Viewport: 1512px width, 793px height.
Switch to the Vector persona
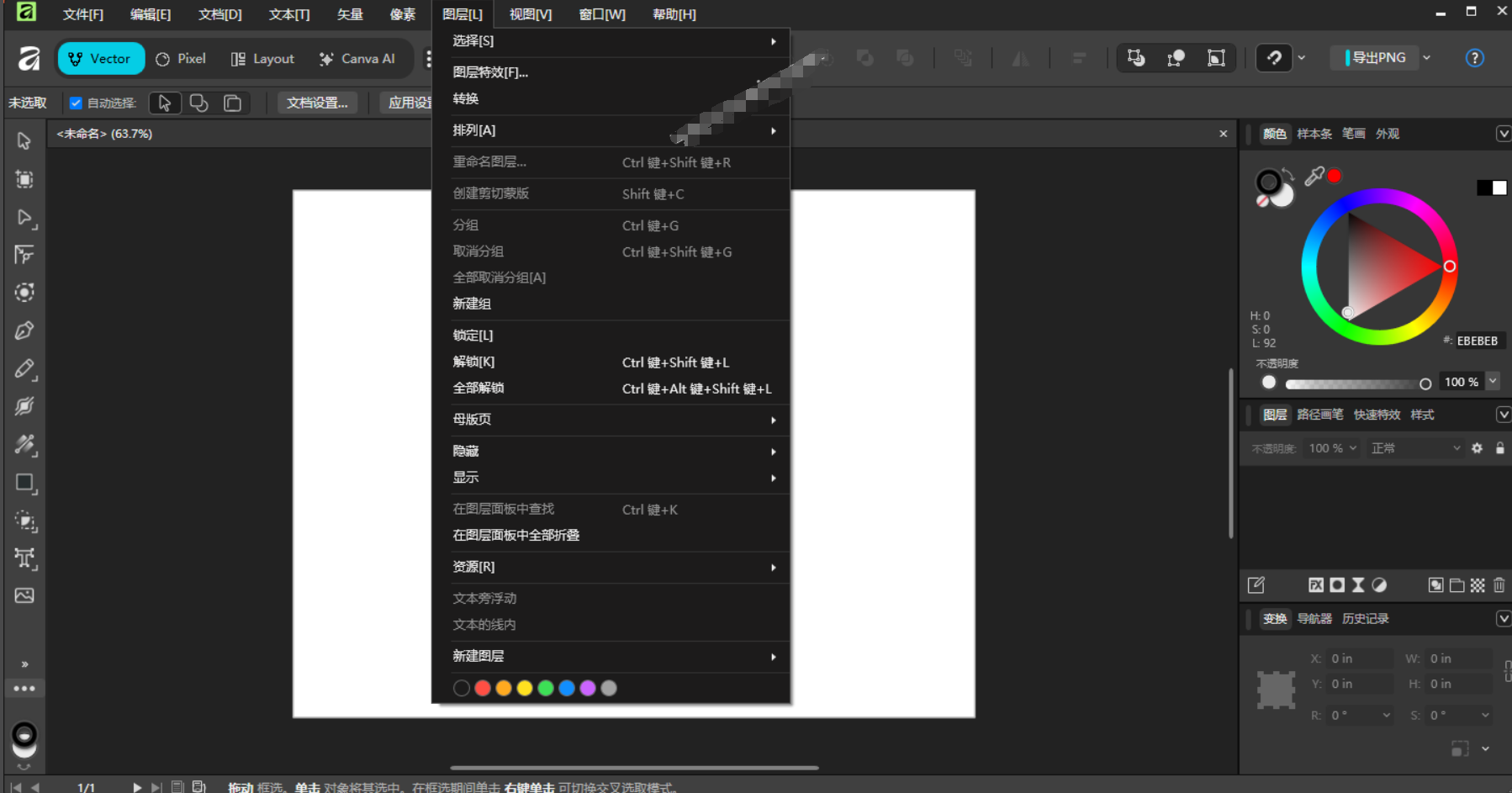click(101, 59)
